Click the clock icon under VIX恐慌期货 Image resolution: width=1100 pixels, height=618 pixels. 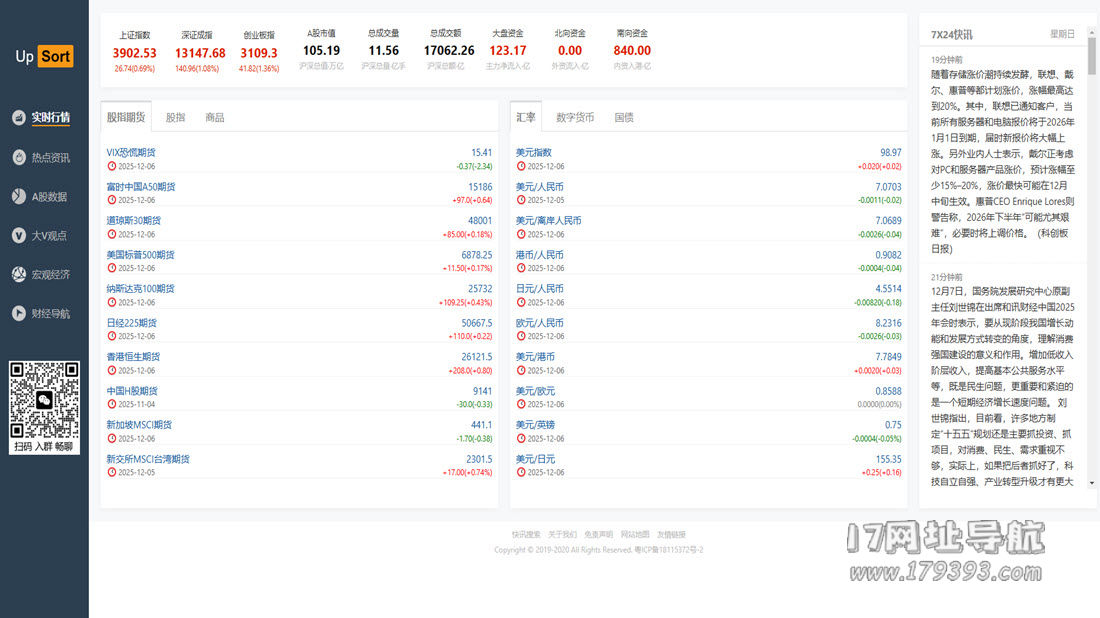[111, 166]
